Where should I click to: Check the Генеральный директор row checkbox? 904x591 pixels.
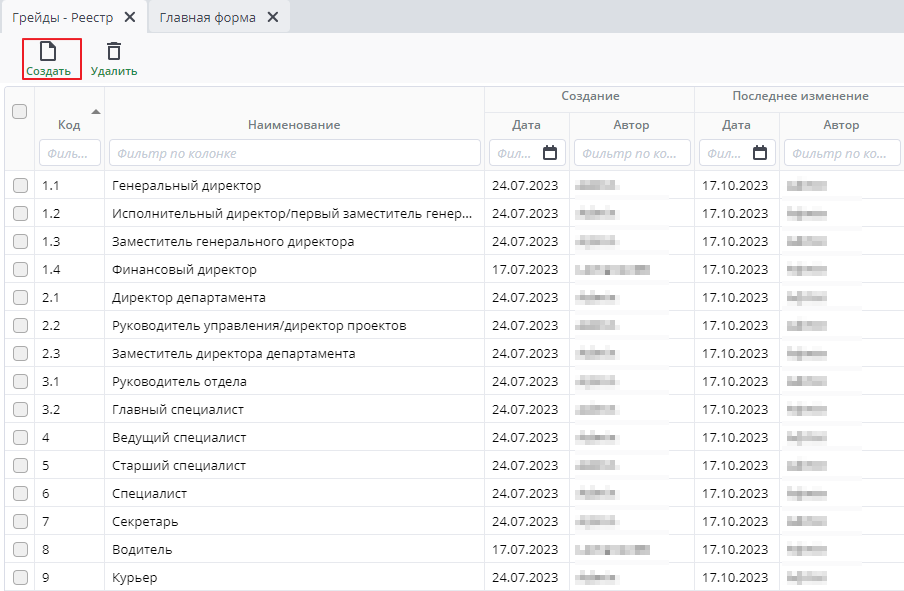20,186
